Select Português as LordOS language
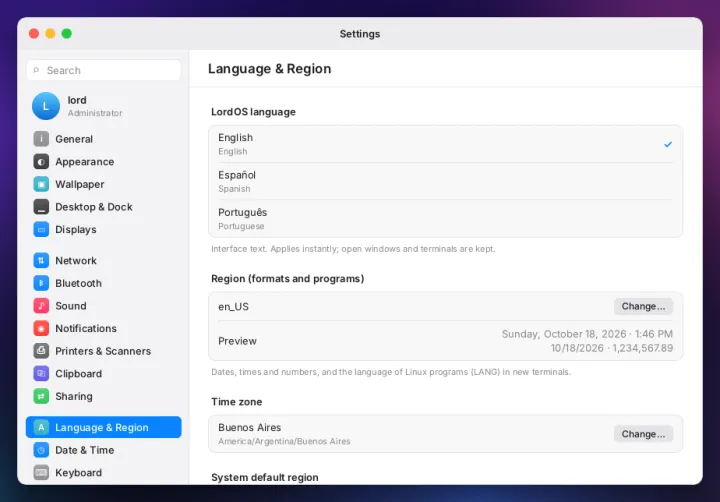720x502 pixels. (445, 219)
